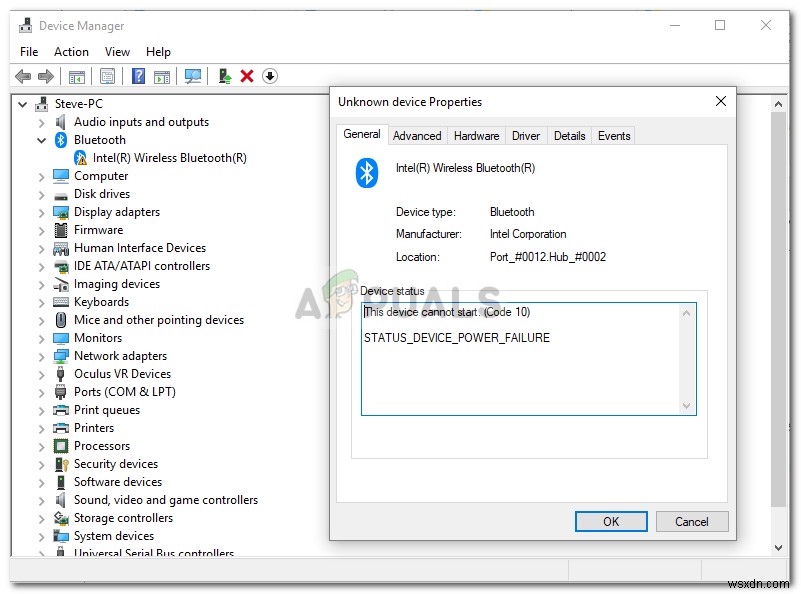Expand Oculus VR Devices category
801x594 pixels.
(x=41, y=374)
